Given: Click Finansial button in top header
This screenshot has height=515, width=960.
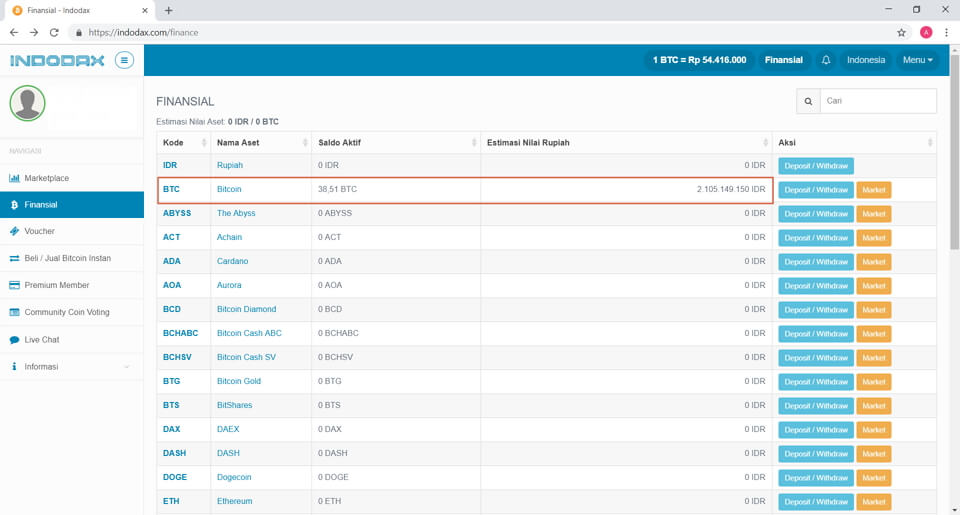Looking at the screenshot, I should pyautogui.click(x=784, y=60).
